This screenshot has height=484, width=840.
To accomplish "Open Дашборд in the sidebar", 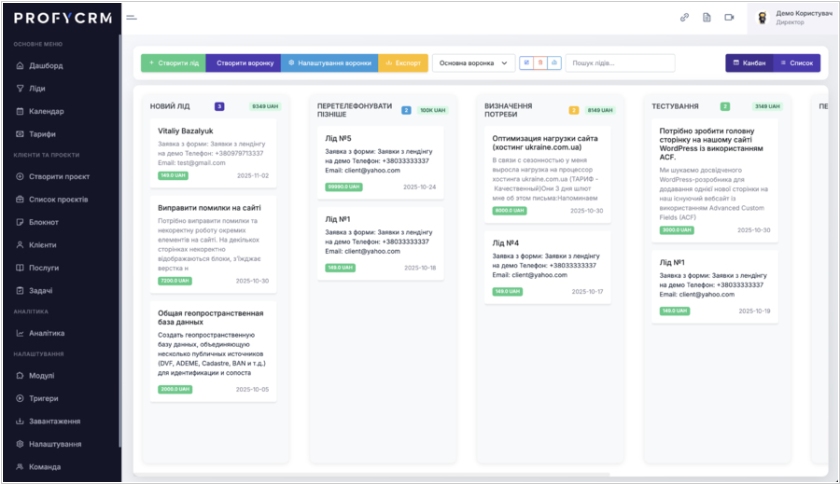I will click(x=46, y=66).
